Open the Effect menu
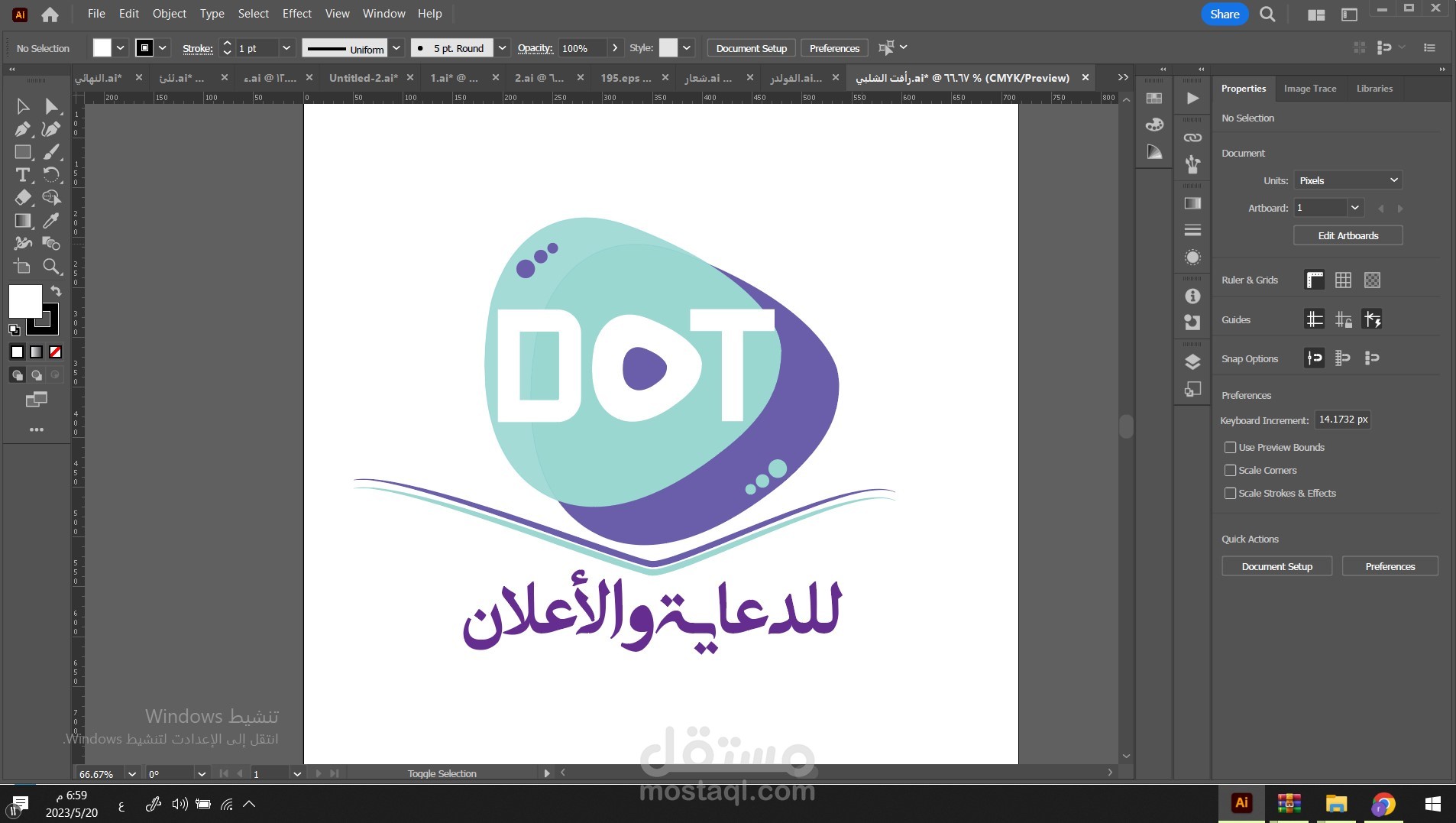Screen dimensions: 1456x823 [296, 14]
